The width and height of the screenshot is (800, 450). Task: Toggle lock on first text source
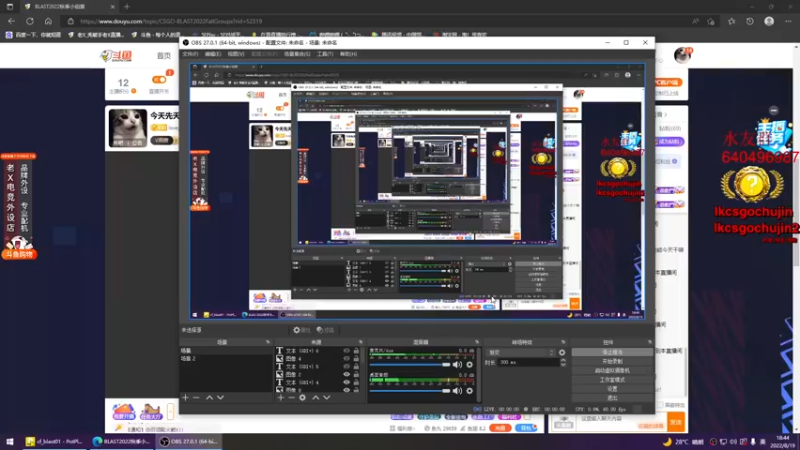[356, 351]
